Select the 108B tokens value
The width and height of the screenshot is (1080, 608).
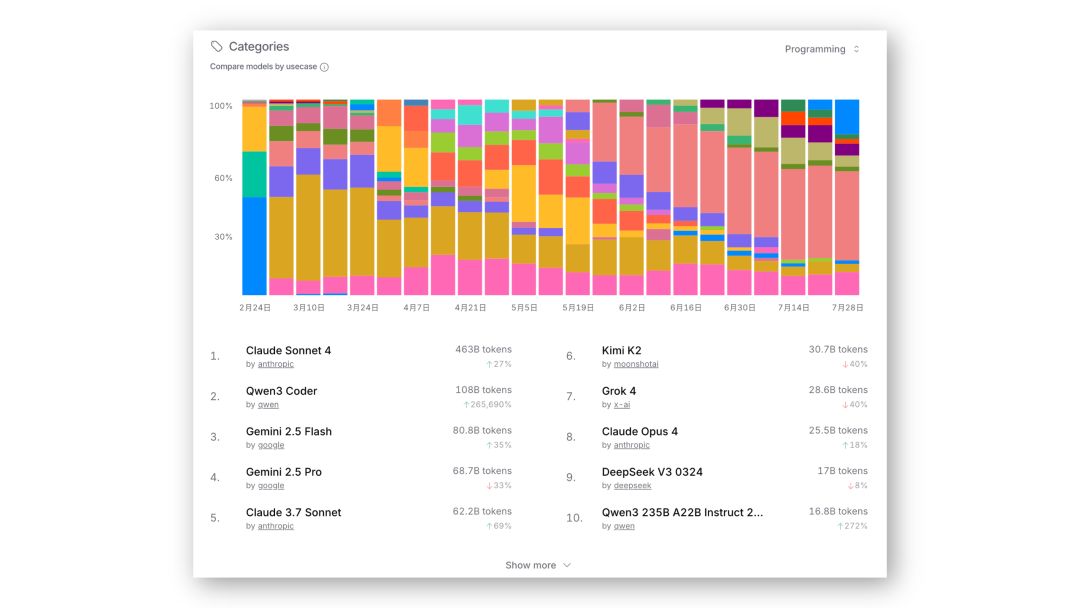point(483,390)
